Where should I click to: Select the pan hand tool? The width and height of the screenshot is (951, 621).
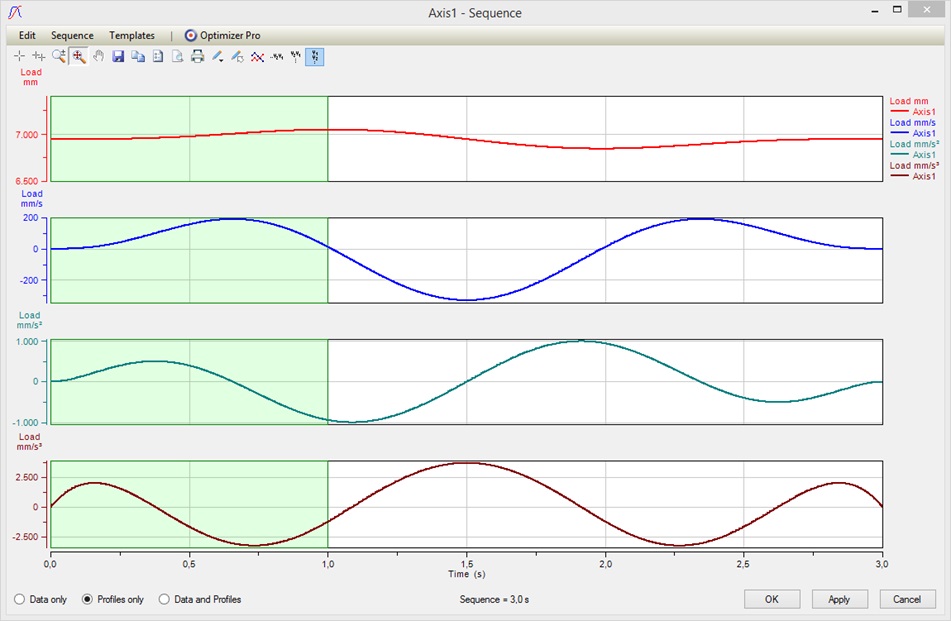pos(98,57)
